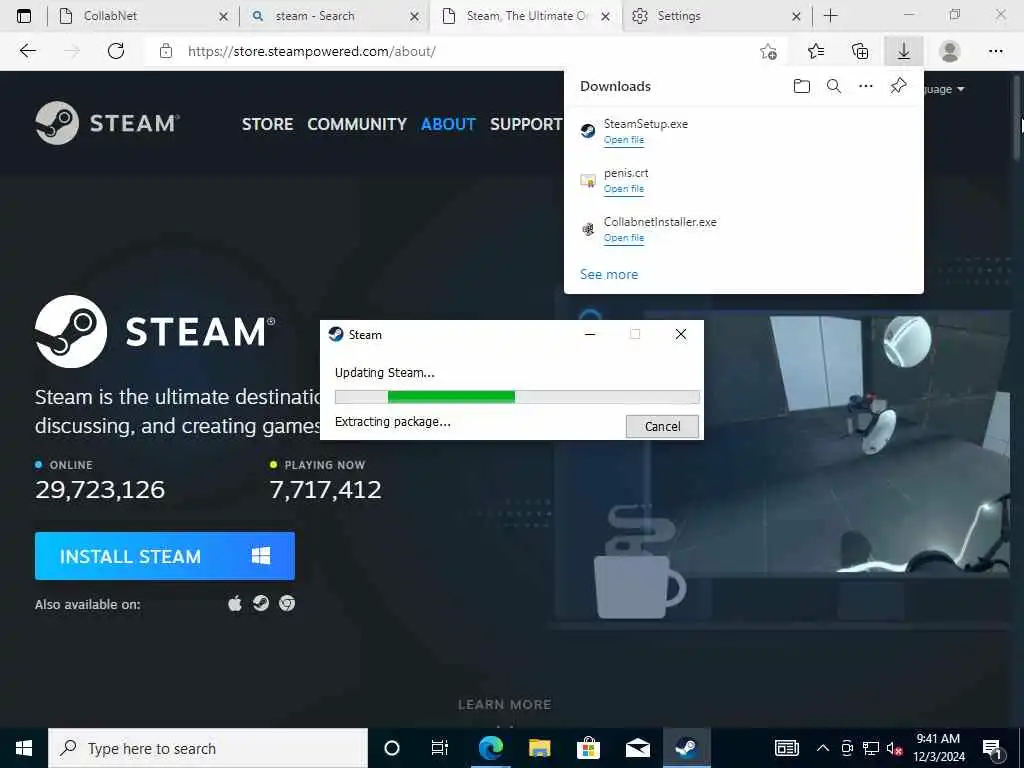This screenshot has height=768, width=1024.
Task: Click the Downloads toolbar button
Action: tap(903, 51)
